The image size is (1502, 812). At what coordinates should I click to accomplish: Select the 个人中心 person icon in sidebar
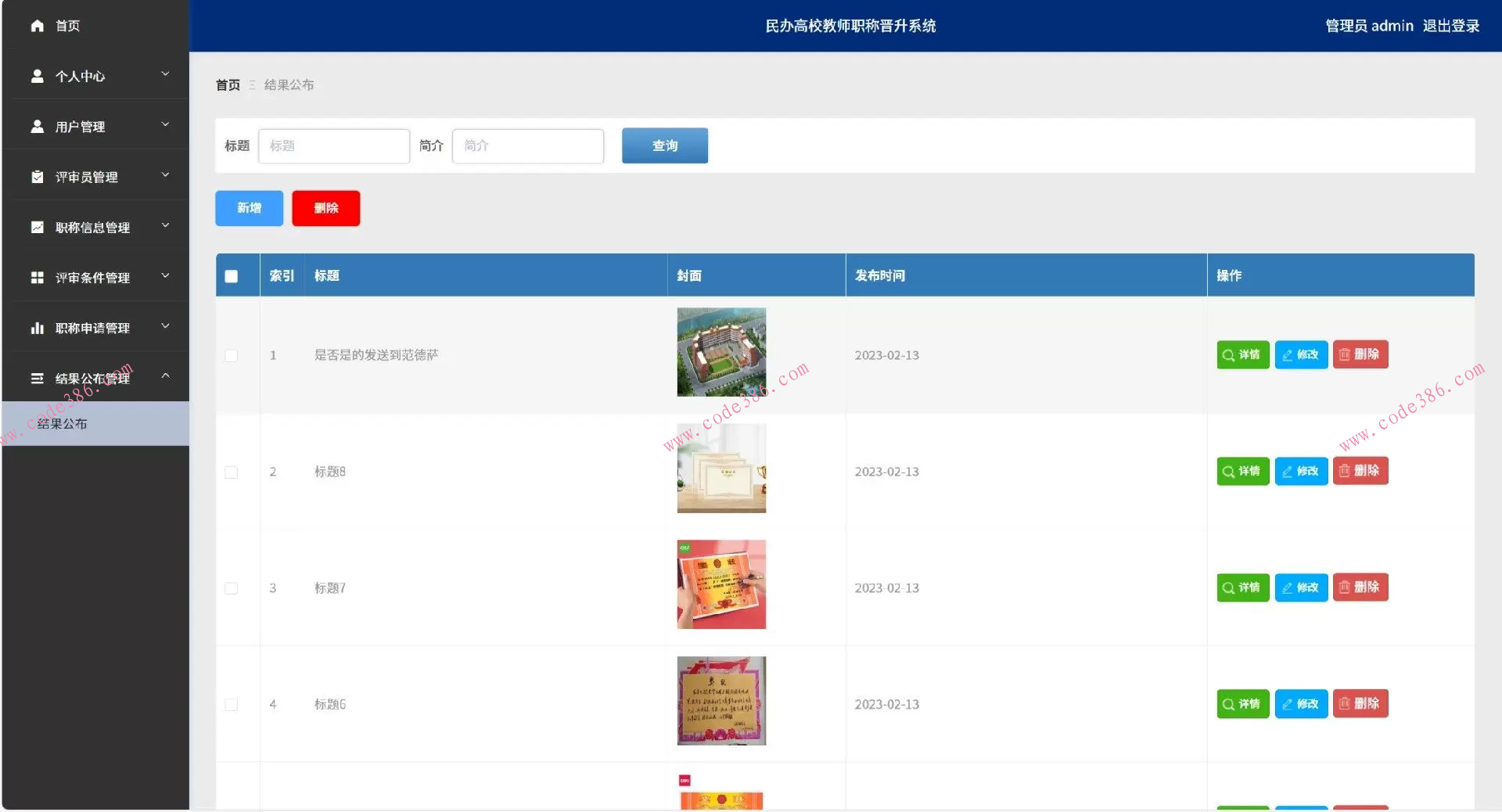pos(37,76)
